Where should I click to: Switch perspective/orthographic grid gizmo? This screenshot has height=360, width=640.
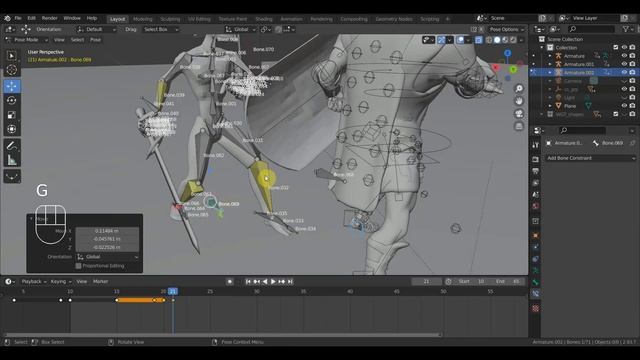pyautogui.click(x=519, y=126)
